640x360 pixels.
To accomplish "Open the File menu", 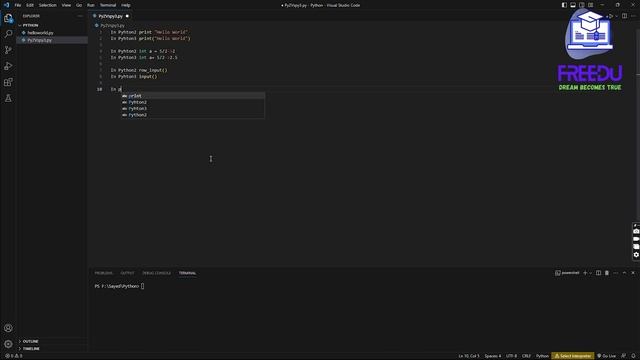I will [x=18, y=5].
